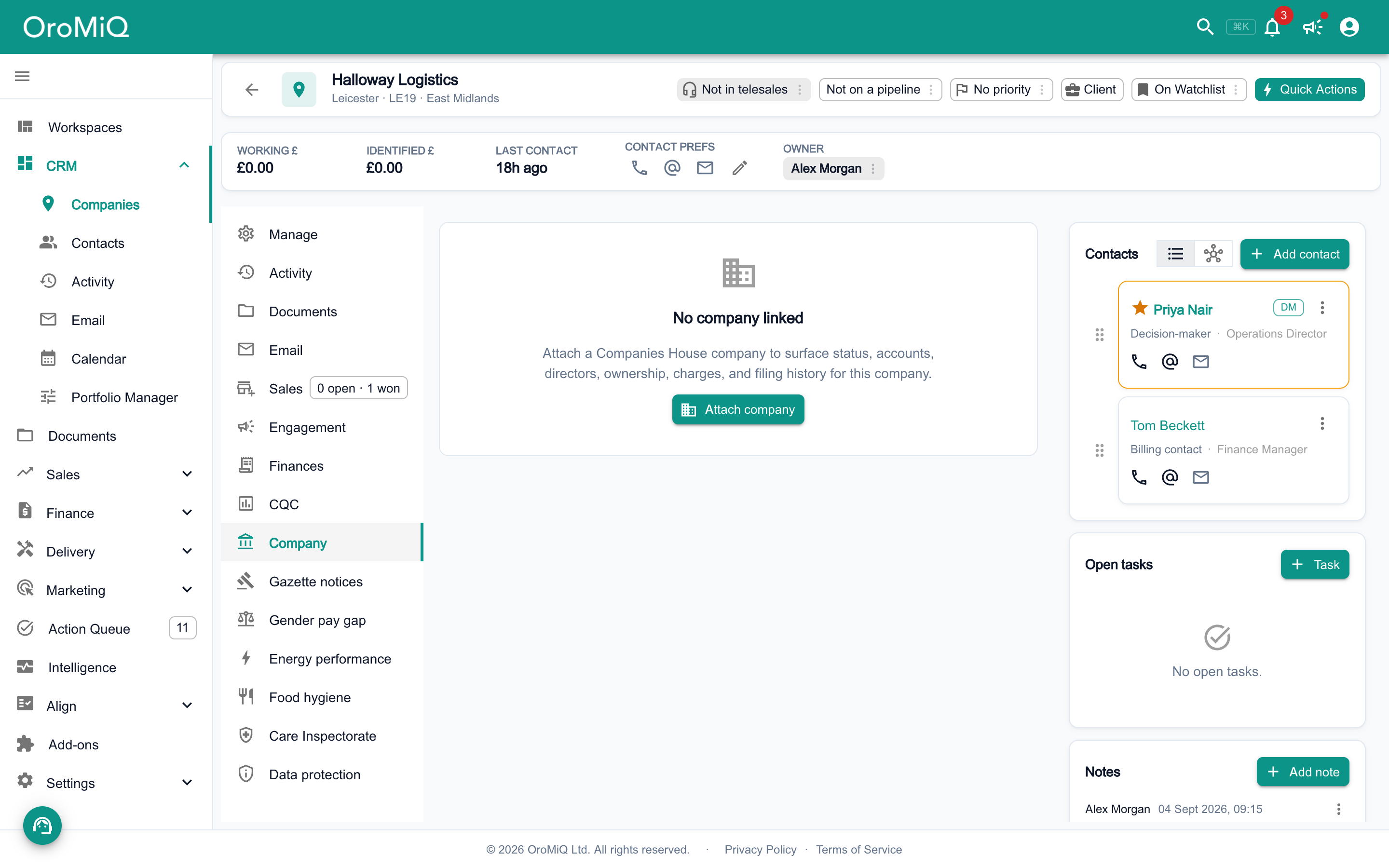Open the Engagement tab
The height and width of the screenshot is (868, 1389).
[x=321, y=427]
